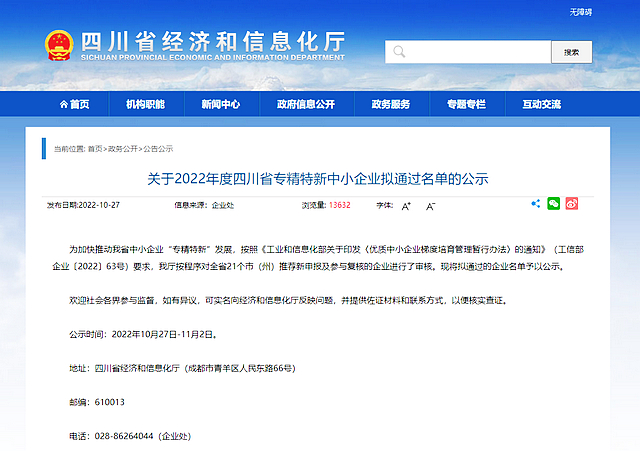Click breadcrumb link 政务公开

pos(122,149)
